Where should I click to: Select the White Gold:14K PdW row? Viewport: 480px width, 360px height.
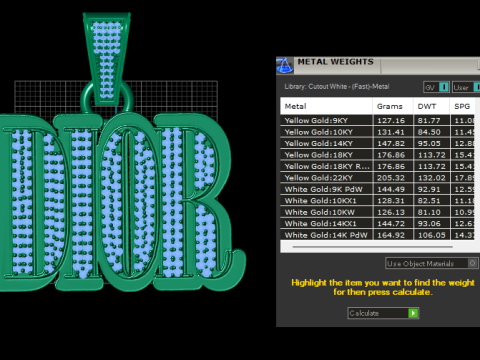click(x=378, y=235)
